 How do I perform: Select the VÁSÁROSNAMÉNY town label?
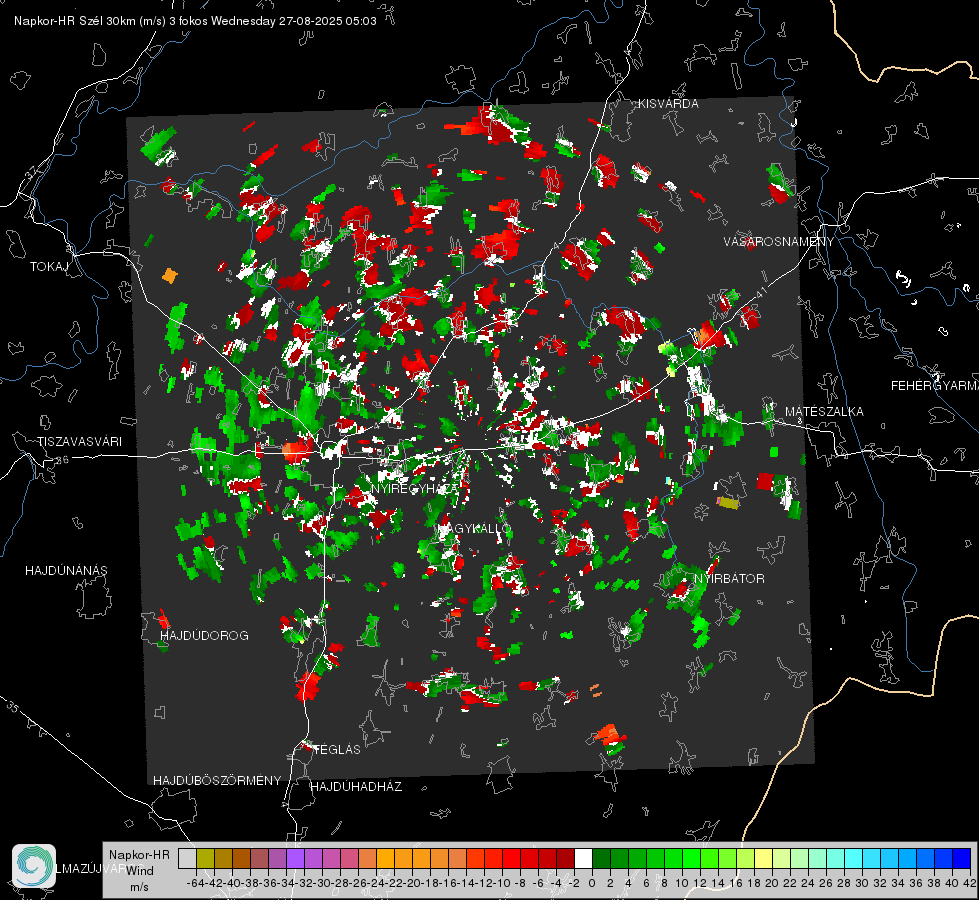[779, 242]
